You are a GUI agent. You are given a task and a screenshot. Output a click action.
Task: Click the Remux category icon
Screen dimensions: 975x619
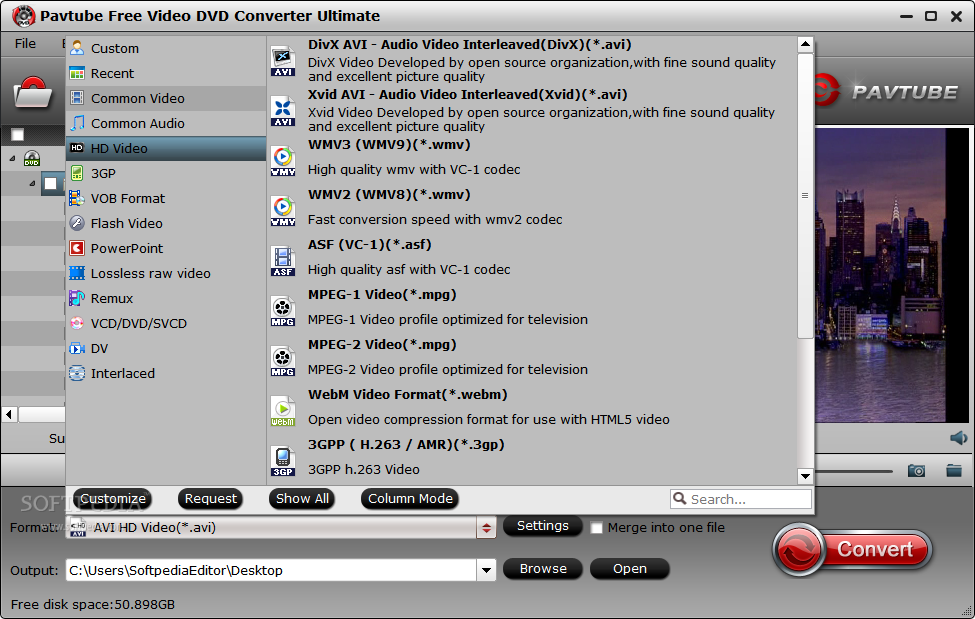tap(77, 298)
